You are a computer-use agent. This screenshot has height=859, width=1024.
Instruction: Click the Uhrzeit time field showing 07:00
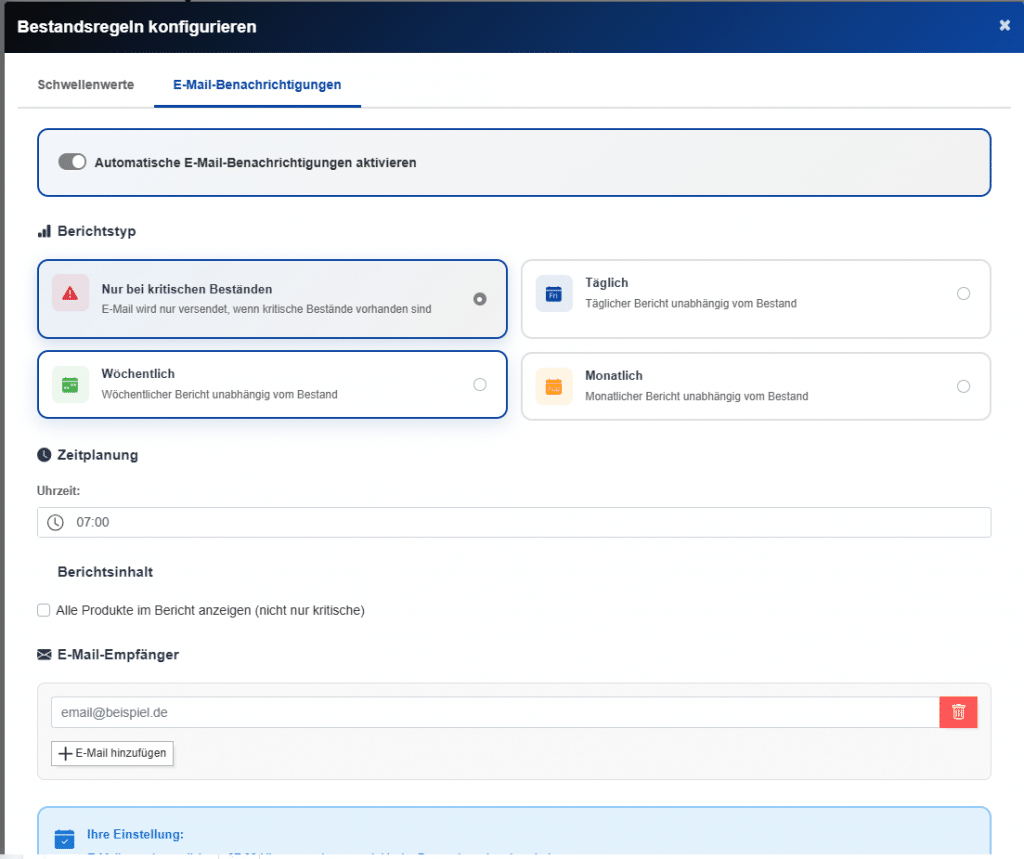(400, 522)
